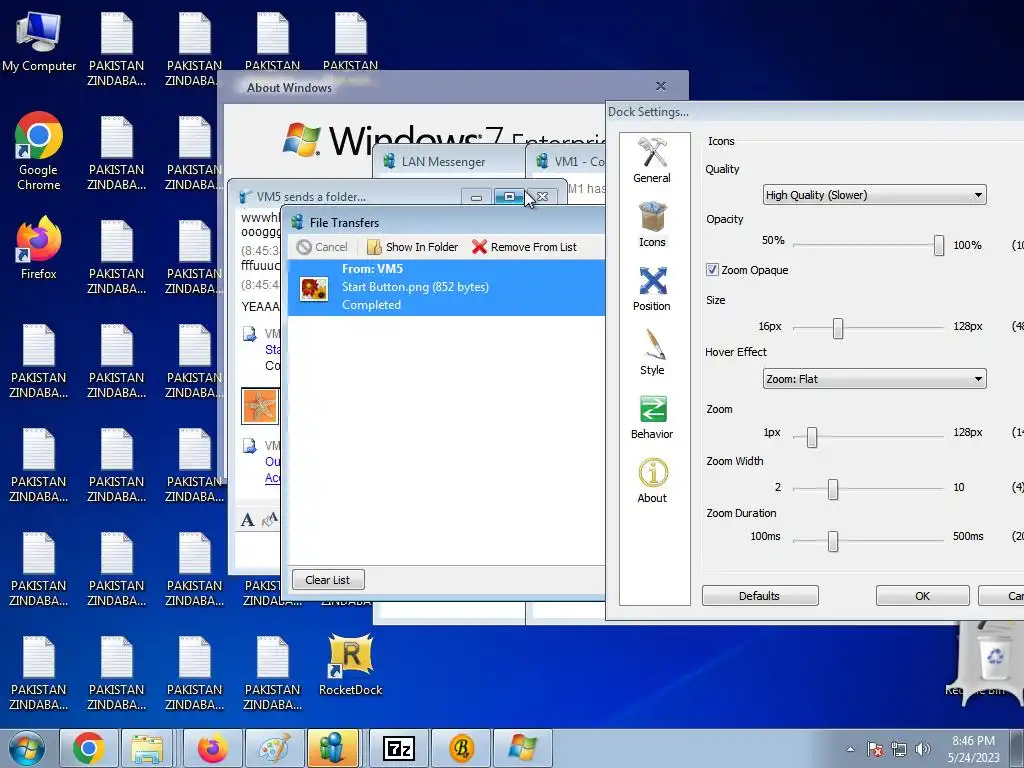Click the Defaults button in Dock Settings

tap(760, 596)
